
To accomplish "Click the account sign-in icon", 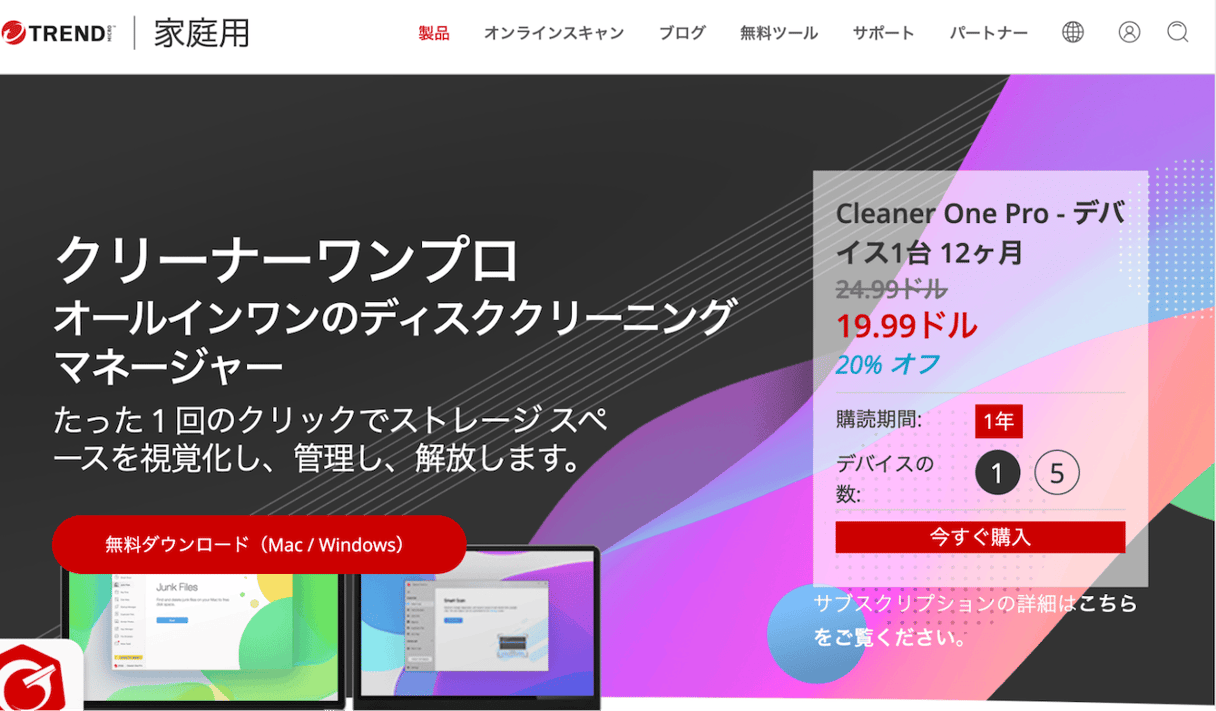I will pos(1129,32).
